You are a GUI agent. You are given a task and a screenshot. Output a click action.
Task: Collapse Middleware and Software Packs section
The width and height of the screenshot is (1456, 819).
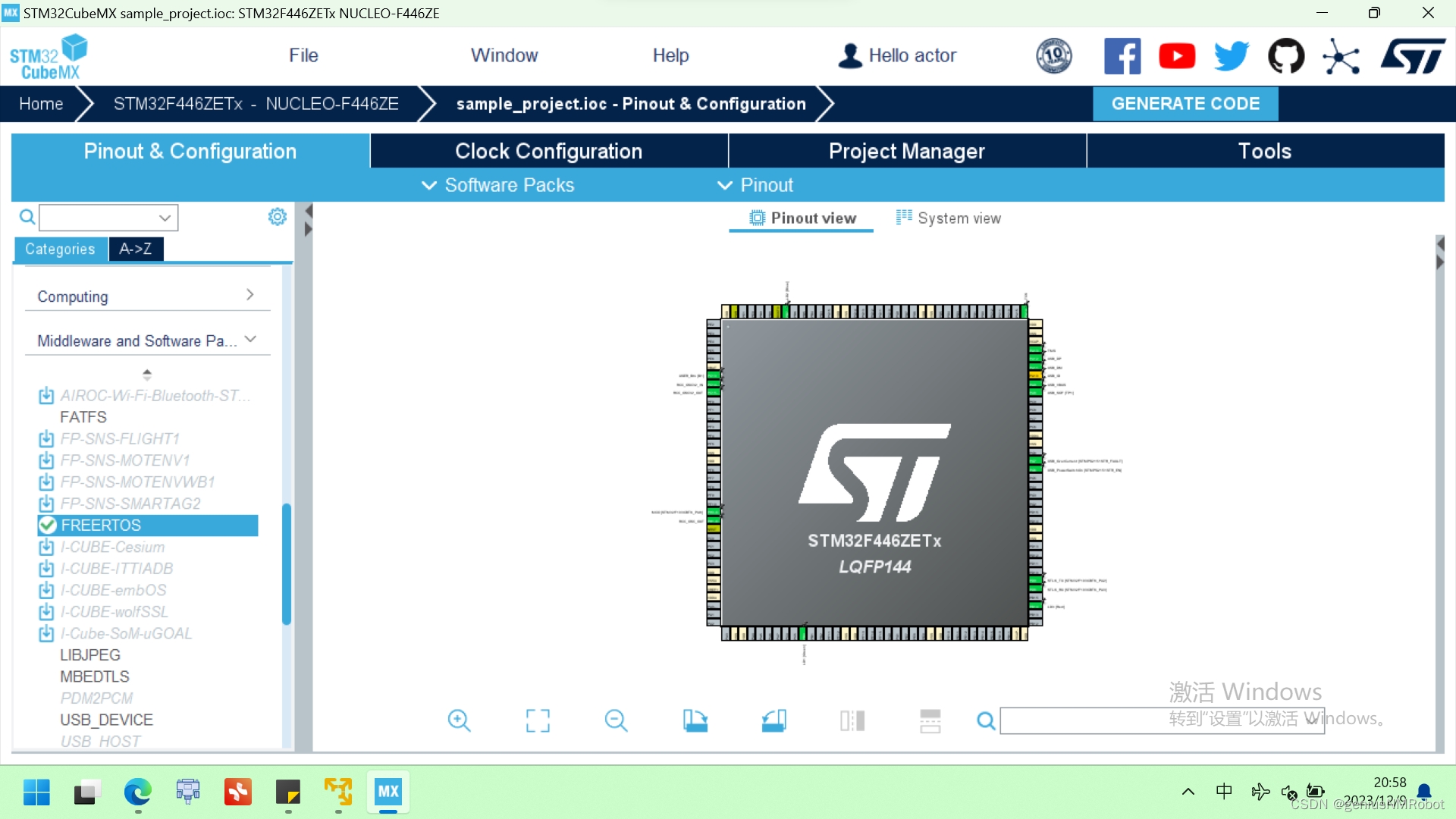(x=251, y=340)
